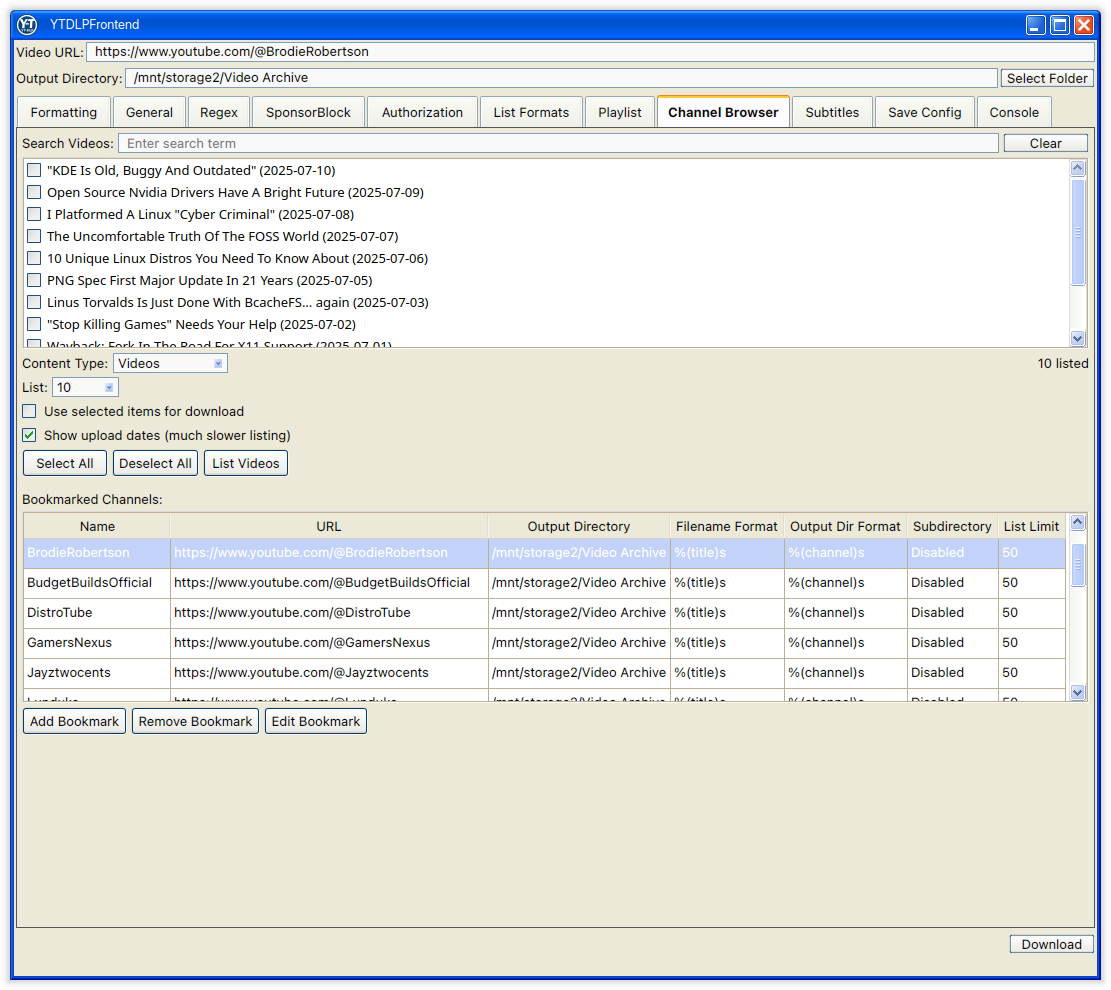Click the BudgetBuildsOfficial URL cell
The height and width of the screenshot is (990, 1111).
pyautogui.click(x=329, y=583)
